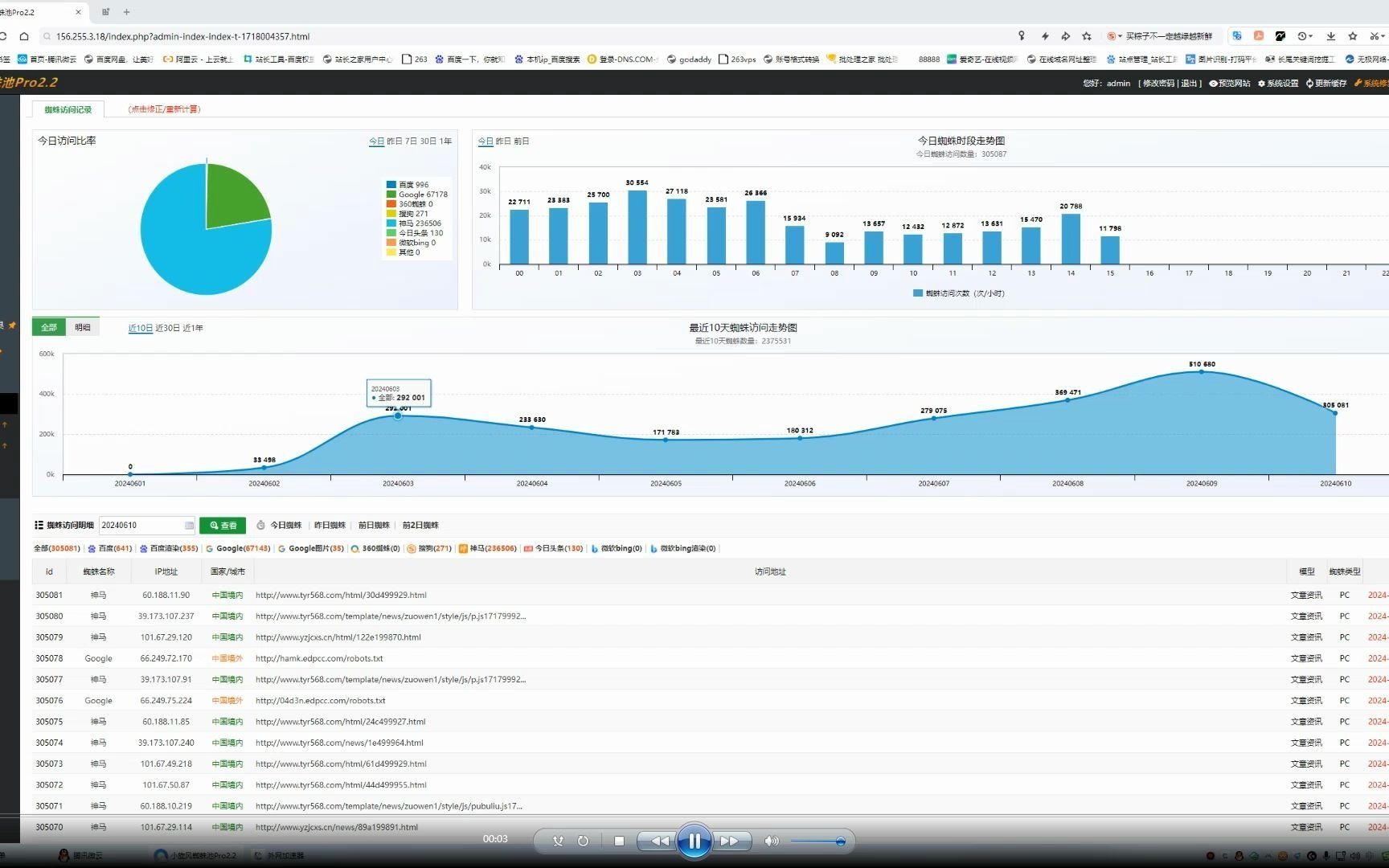Click the lightning speed mode icon
The height and width of the screenshot is (868, 1389).
(1044, 36)
